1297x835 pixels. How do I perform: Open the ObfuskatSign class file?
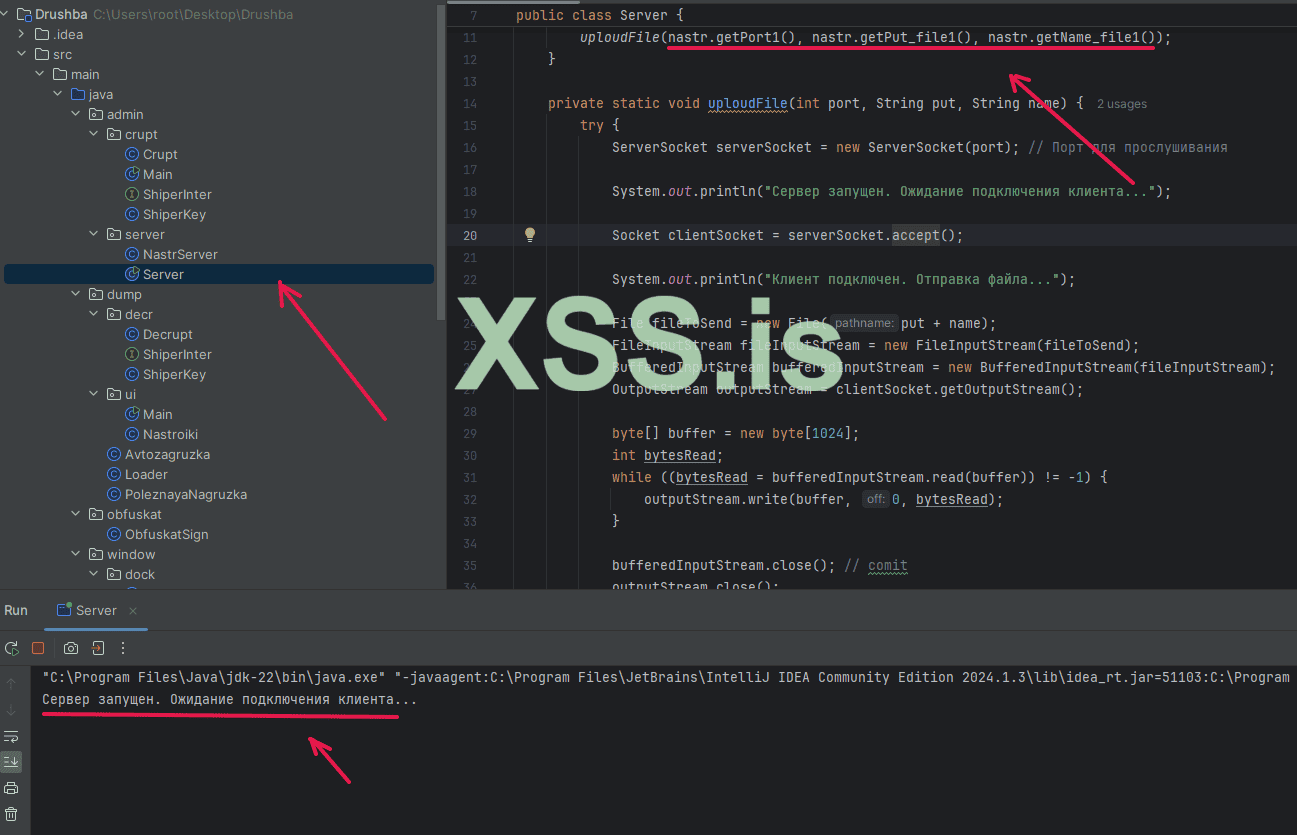(x=167, y=534)
